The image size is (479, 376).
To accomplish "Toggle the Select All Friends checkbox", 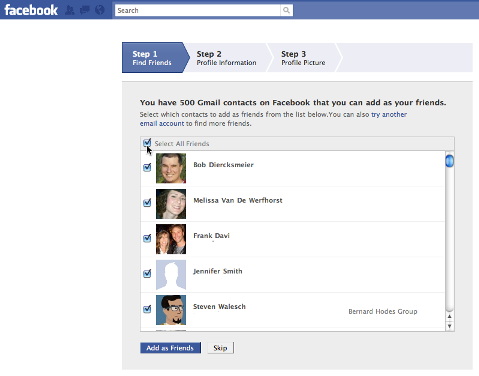I will (x=147, y=143).
